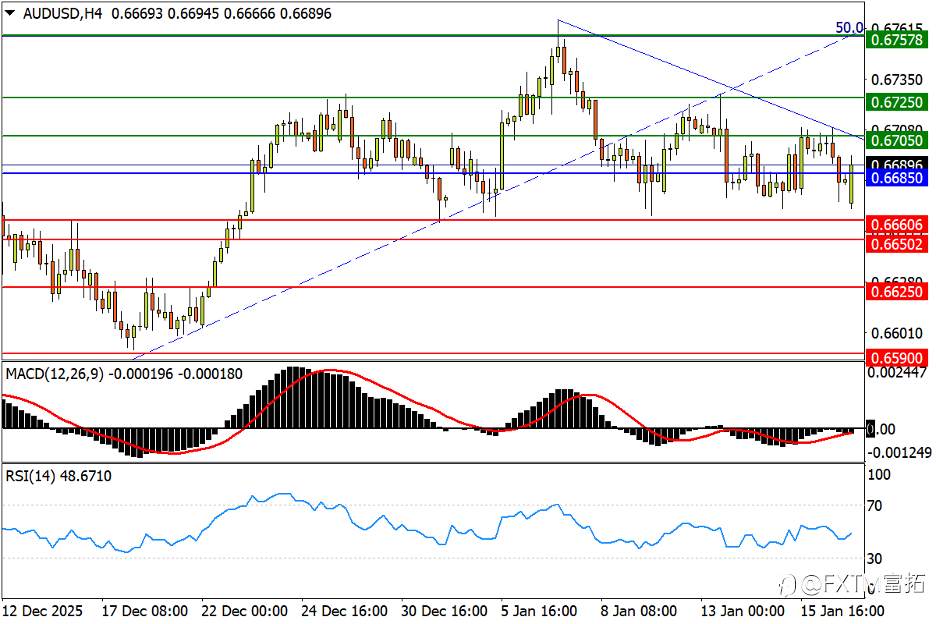The height and width of the screenshot is (624, 936).
Task: Click the black current price tag 0.66896
Action: 897,164
